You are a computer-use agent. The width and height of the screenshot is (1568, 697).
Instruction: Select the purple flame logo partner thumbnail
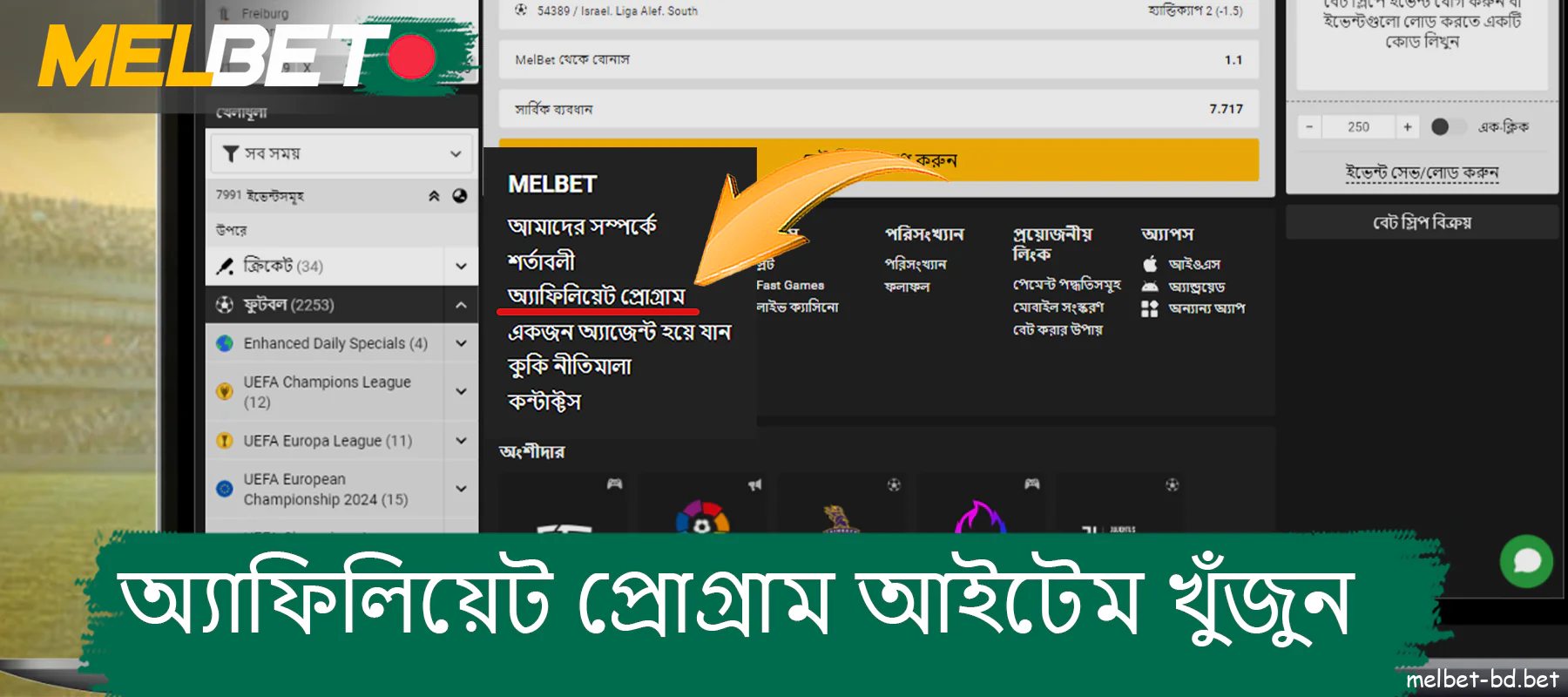coord(980,504)
